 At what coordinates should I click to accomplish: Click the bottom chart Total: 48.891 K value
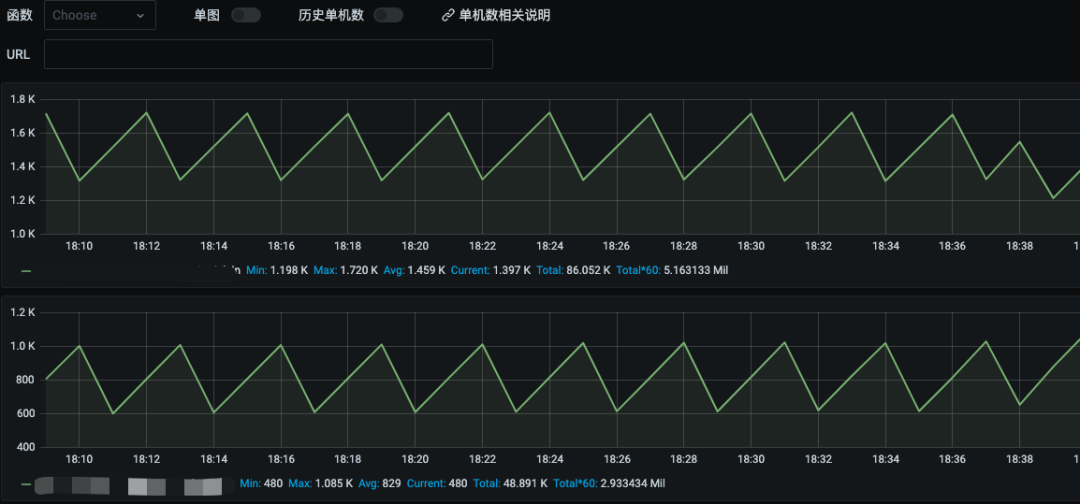pos(510,484)
